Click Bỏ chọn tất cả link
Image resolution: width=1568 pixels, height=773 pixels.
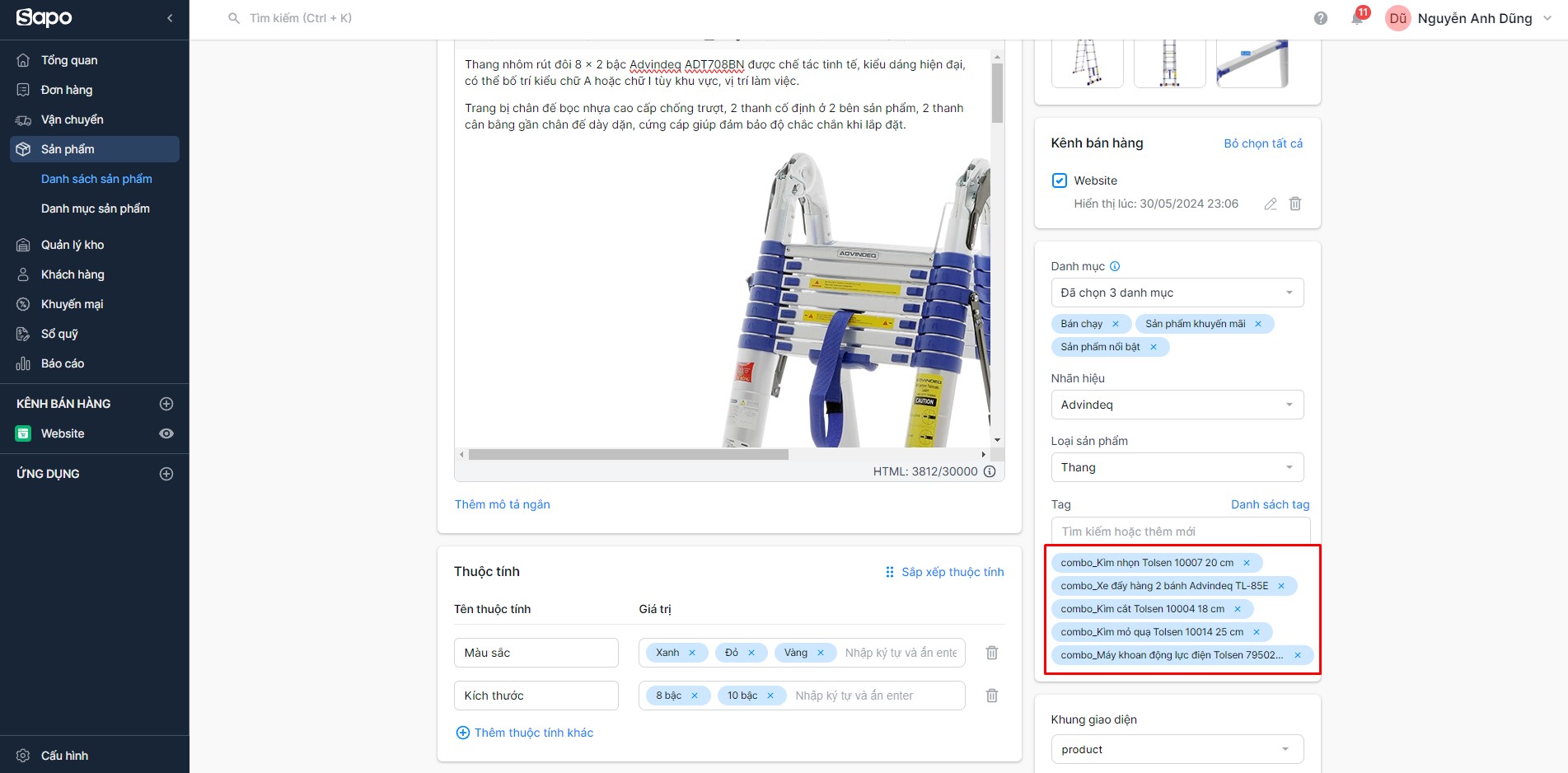coord(1263,143)
